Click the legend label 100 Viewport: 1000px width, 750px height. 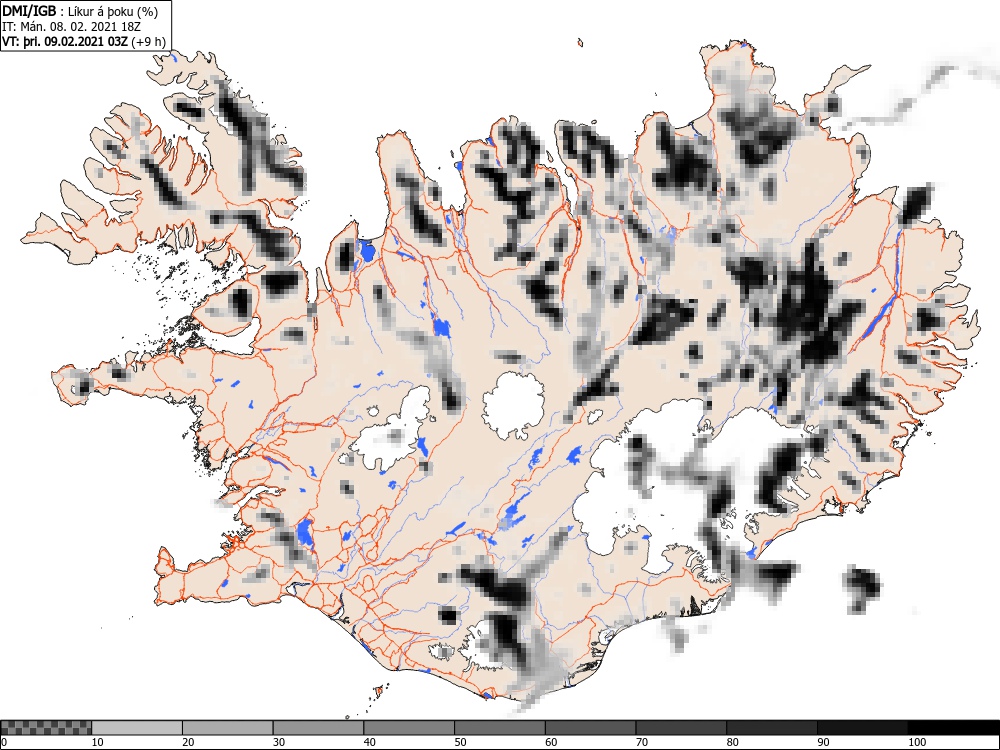917,742
